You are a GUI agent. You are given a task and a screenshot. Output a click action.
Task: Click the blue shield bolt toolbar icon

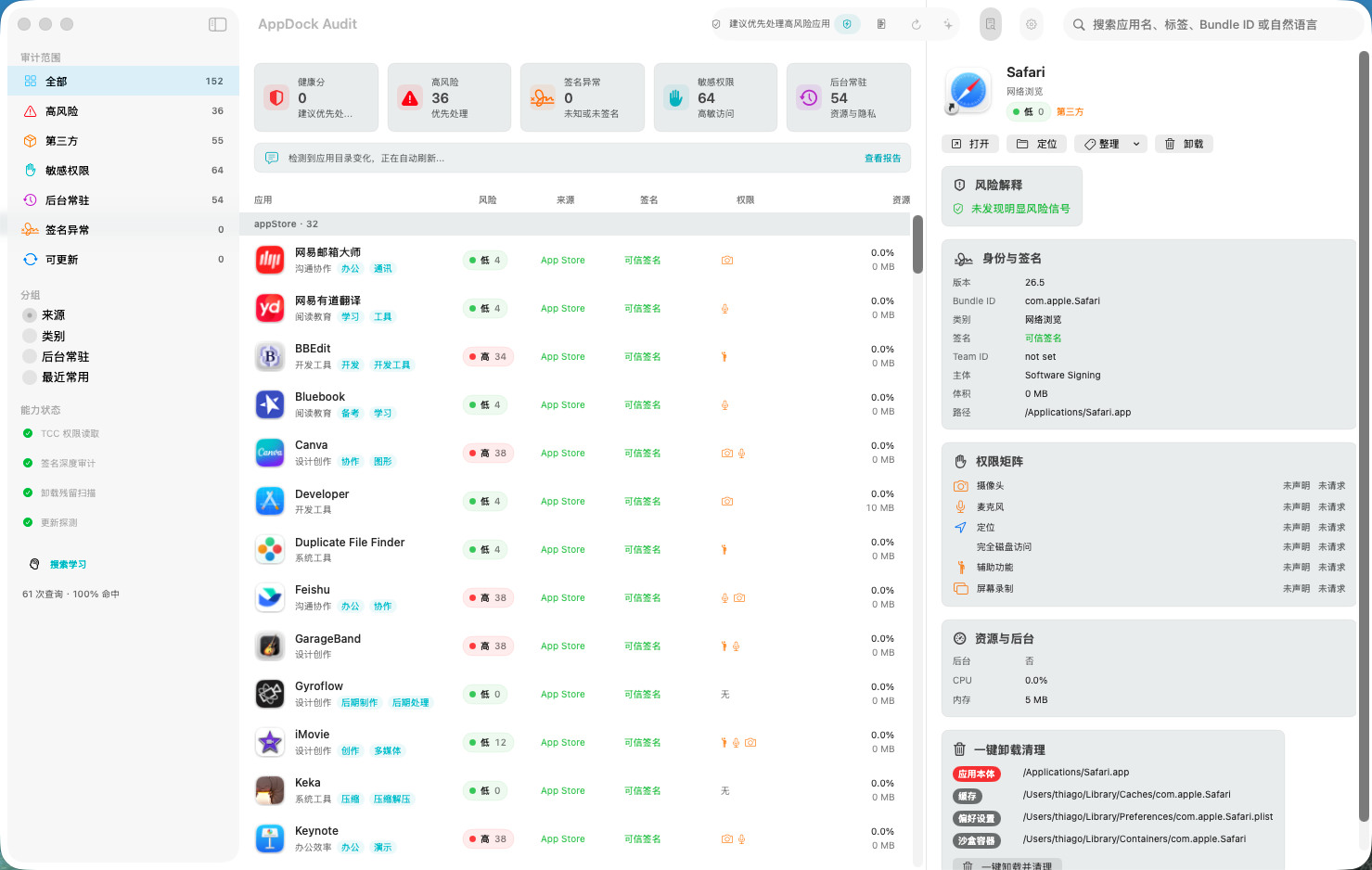tap(847, 24)
